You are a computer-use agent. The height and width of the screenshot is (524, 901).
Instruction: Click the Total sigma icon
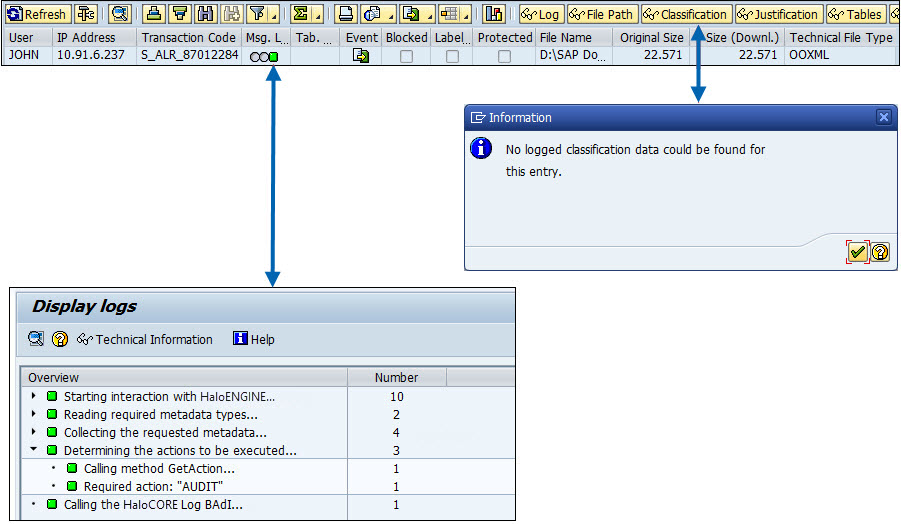click(x=300, y=14)
